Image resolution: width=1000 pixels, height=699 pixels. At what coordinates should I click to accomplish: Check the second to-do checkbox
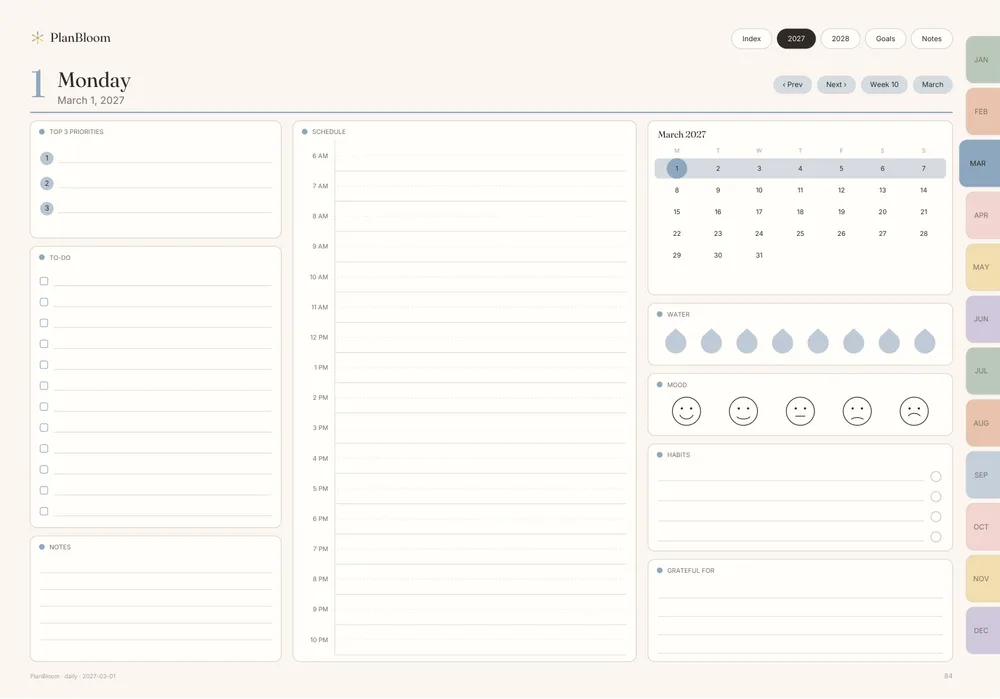pyautogui.click(x=44, y=302)
